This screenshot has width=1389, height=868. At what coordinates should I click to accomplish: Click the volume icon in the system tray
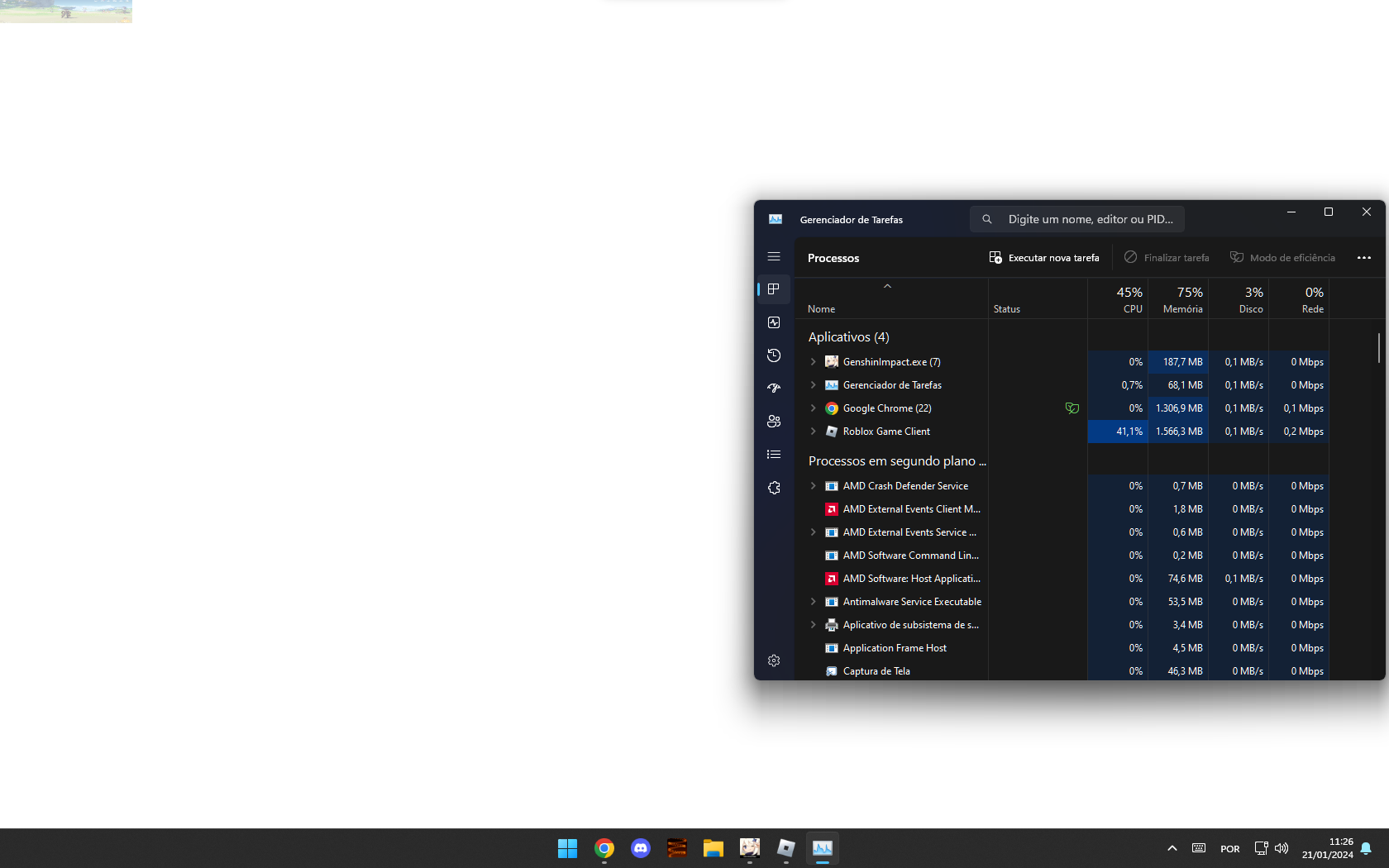point(1282,848)
